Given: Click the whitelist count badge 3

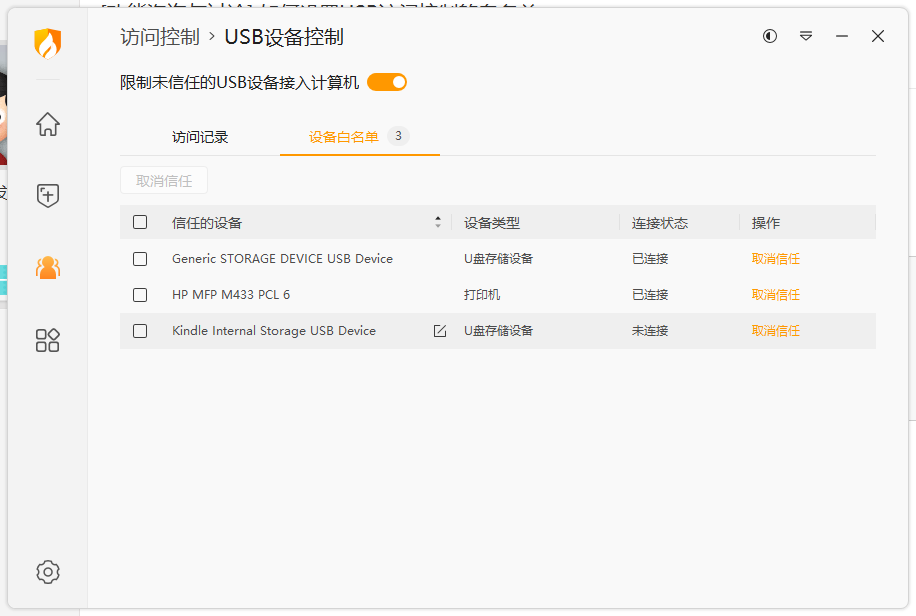Looking at the screenshot, I should (x=398, y=136).
